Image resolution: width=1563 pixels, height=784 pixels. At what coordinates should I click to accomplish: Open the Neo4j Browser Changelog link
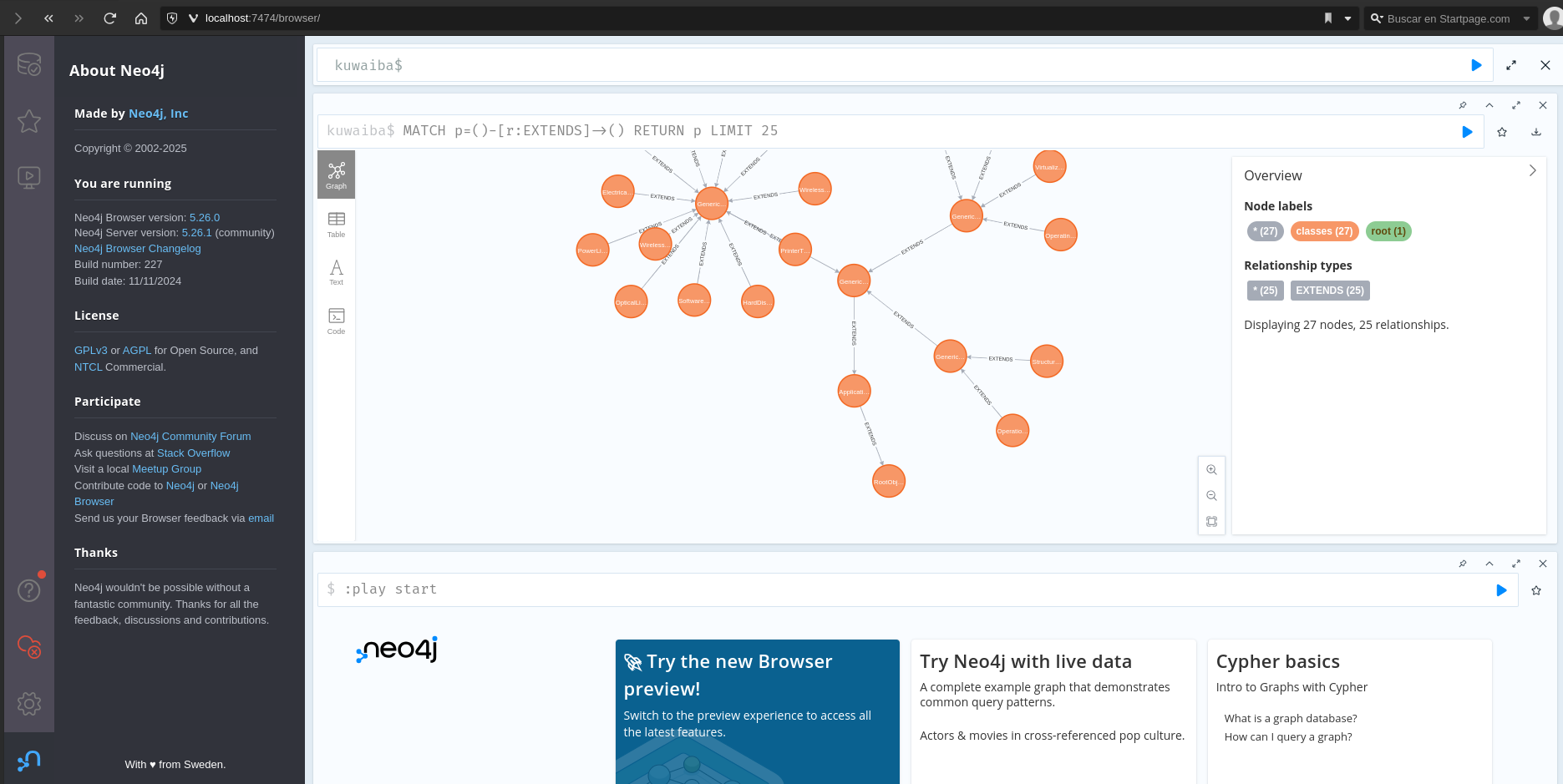pos(137,249)
